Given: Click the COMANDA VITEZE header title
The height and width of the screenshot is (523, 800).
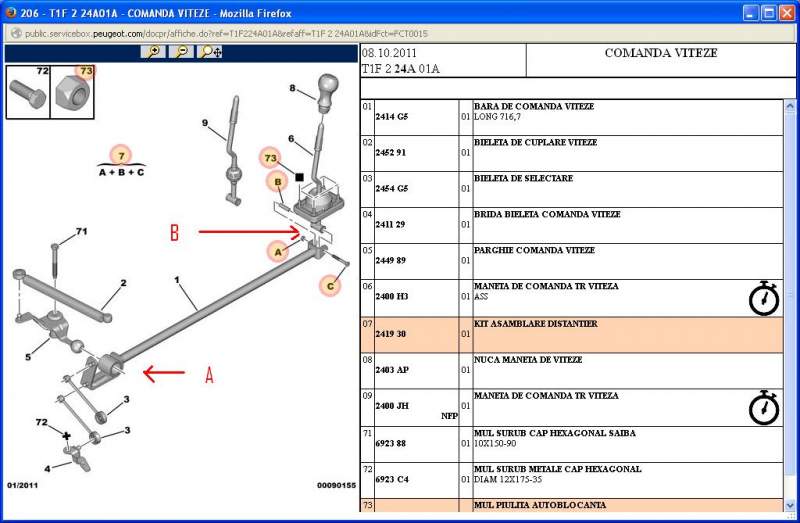Looking at the screenshot, I should point(661,53).
